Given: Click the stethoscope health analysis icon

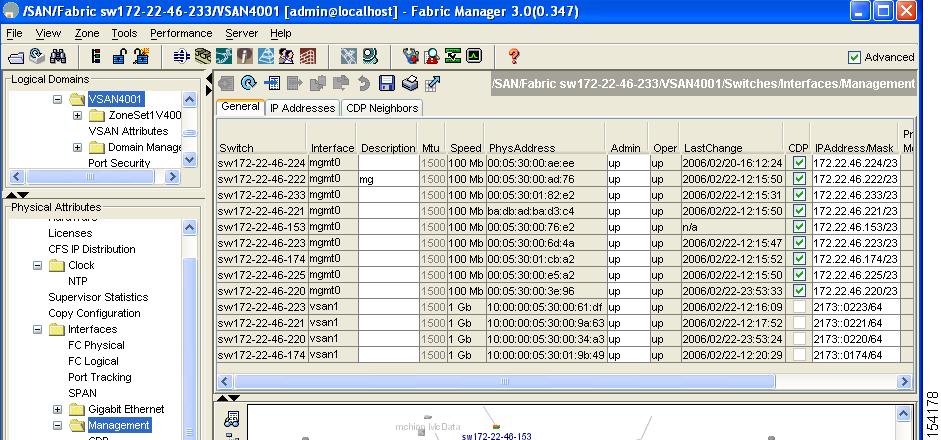Looking at the screenshot, I should click(x=410, y=56).
